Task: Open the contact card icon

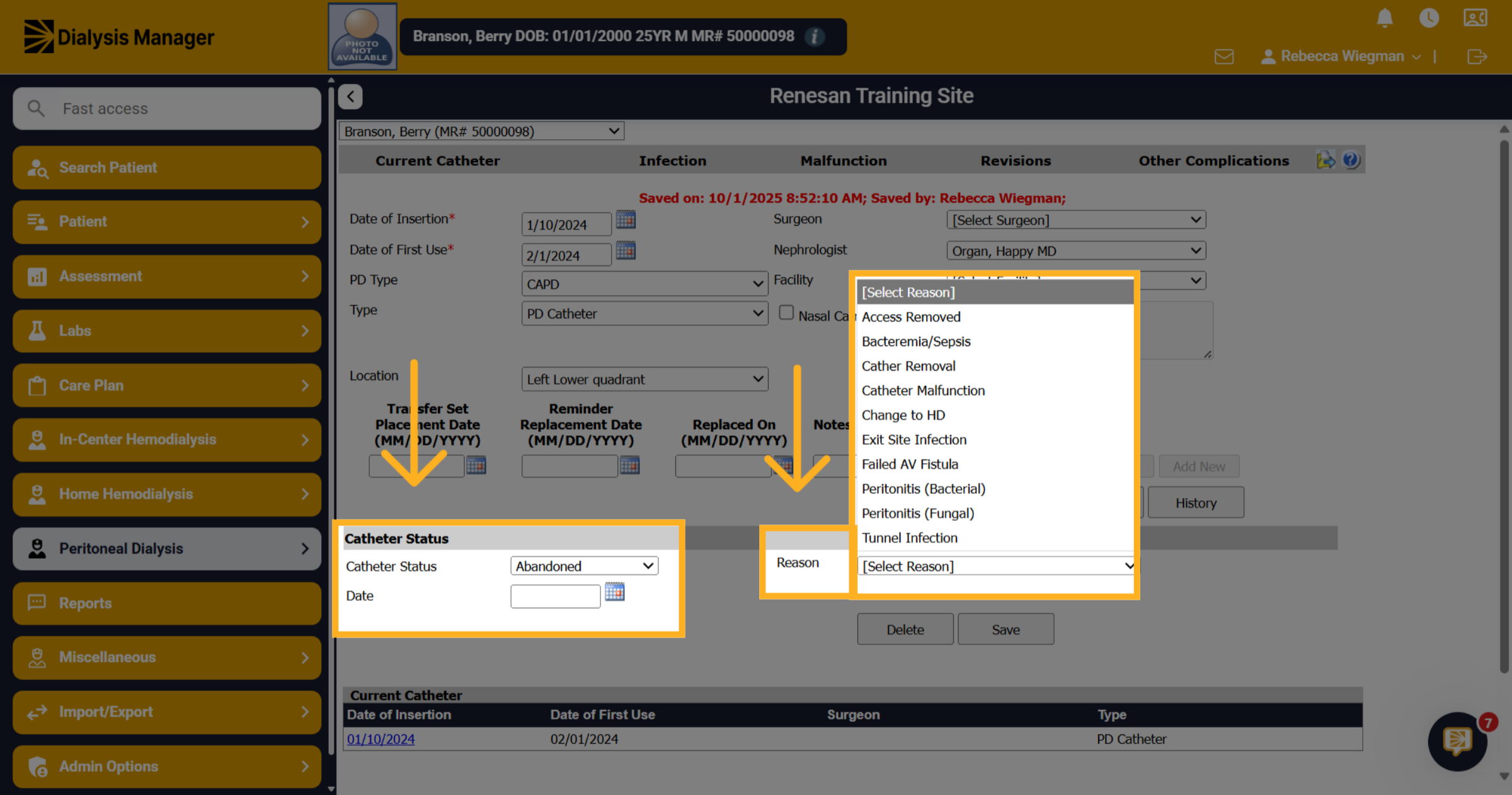Action: pos(1475,18)
